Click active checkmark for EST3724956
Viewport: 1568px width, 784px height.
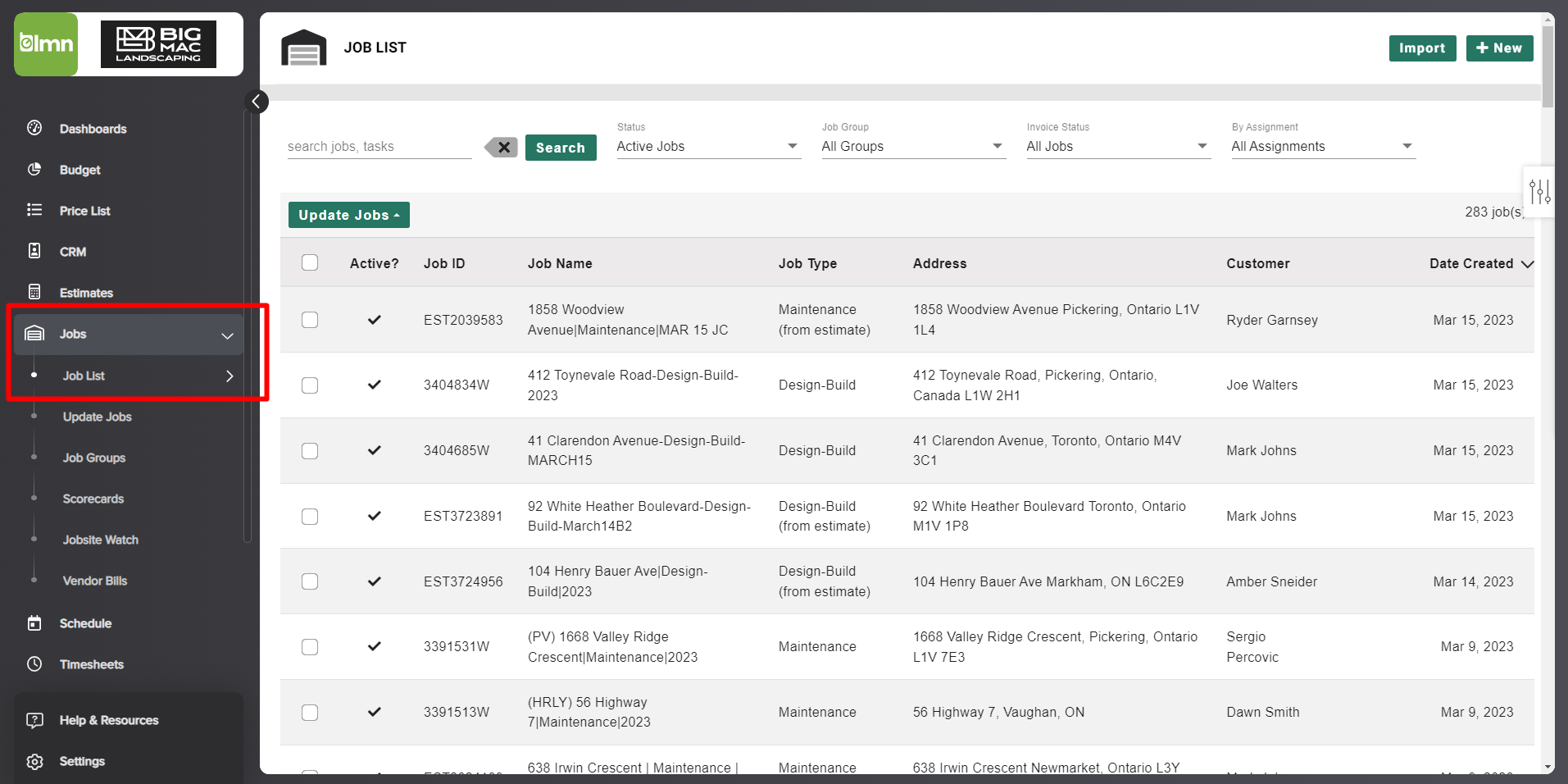pyautogui.click(x=375, y=581)
